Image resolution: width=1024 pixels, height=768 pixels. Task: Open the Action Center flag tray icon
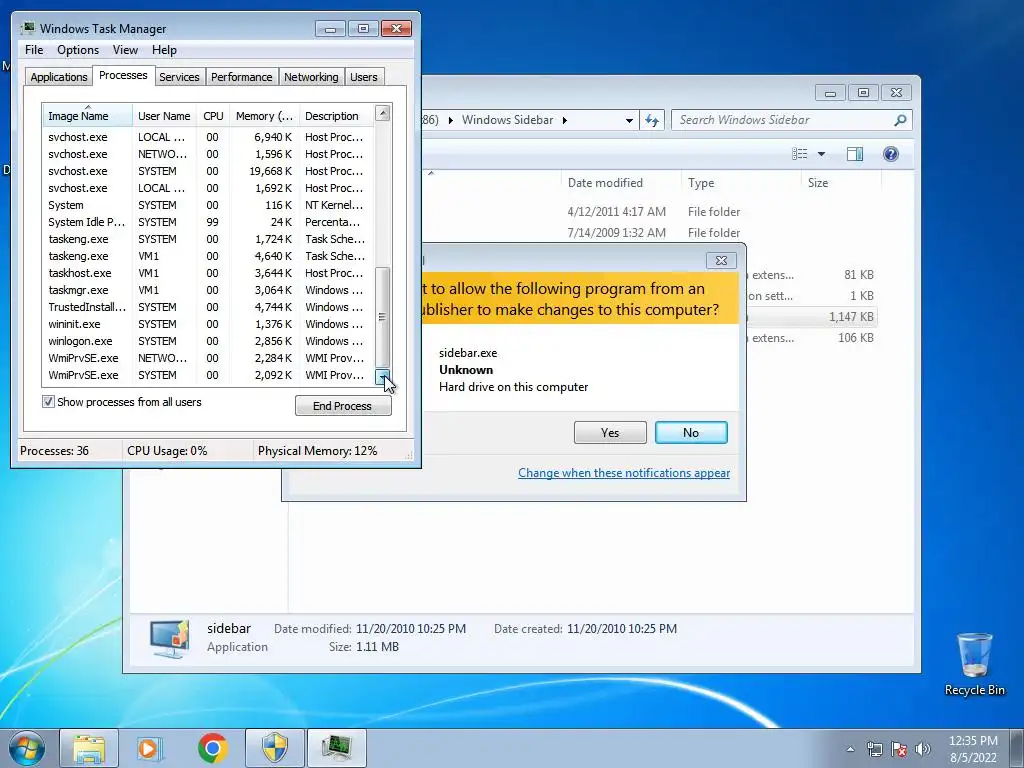[x=899, y=749]
